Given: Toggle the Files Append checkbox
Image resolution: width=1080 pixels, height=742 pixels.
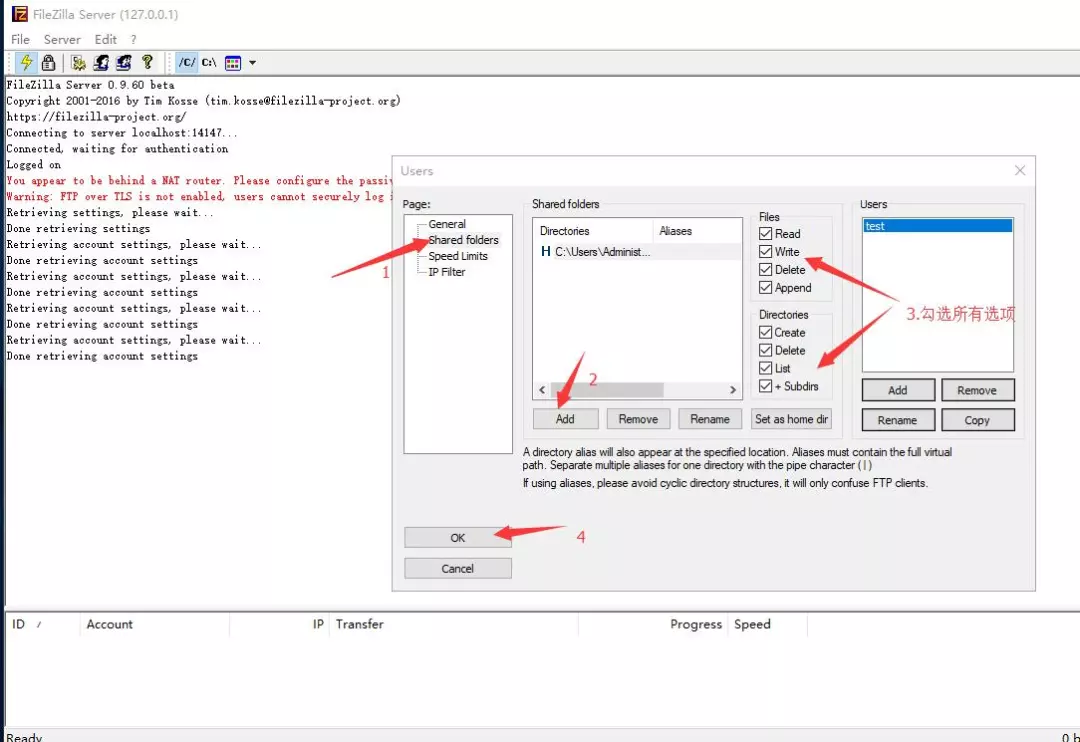Looking at the screenshot, I should (x=765, y=287).
